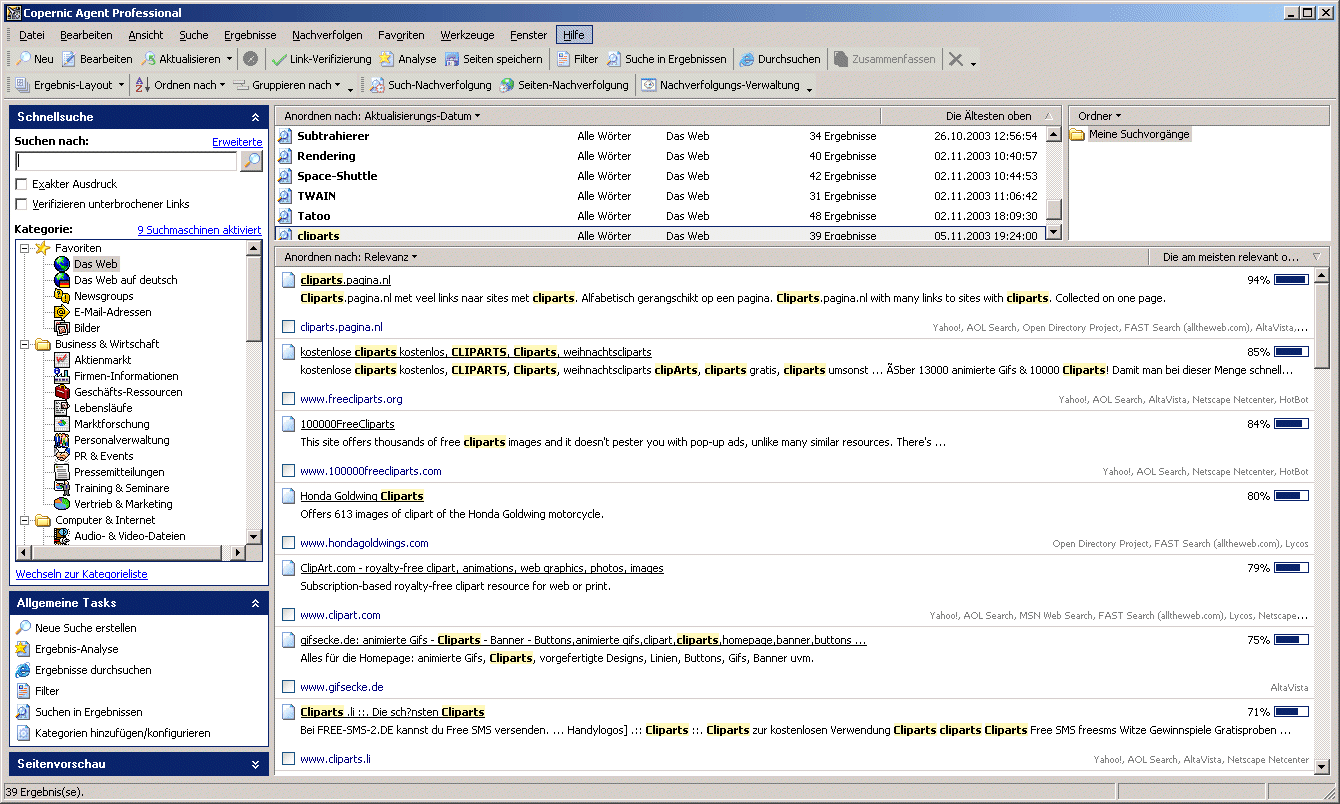Open Anordnen nach: Relevanz dropdown
Image resolution: width=1340 pixels, height=804 pixels.
click(351, 257)
